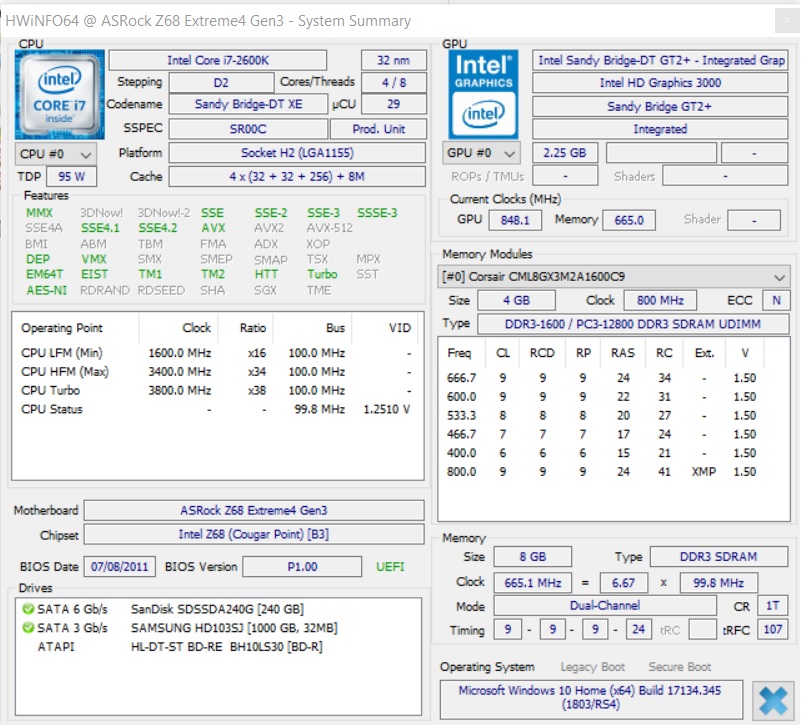
Task: Expand the Corsair CML8GX3M2A1600C9 memory module dropdown
Action: [613, 277]
